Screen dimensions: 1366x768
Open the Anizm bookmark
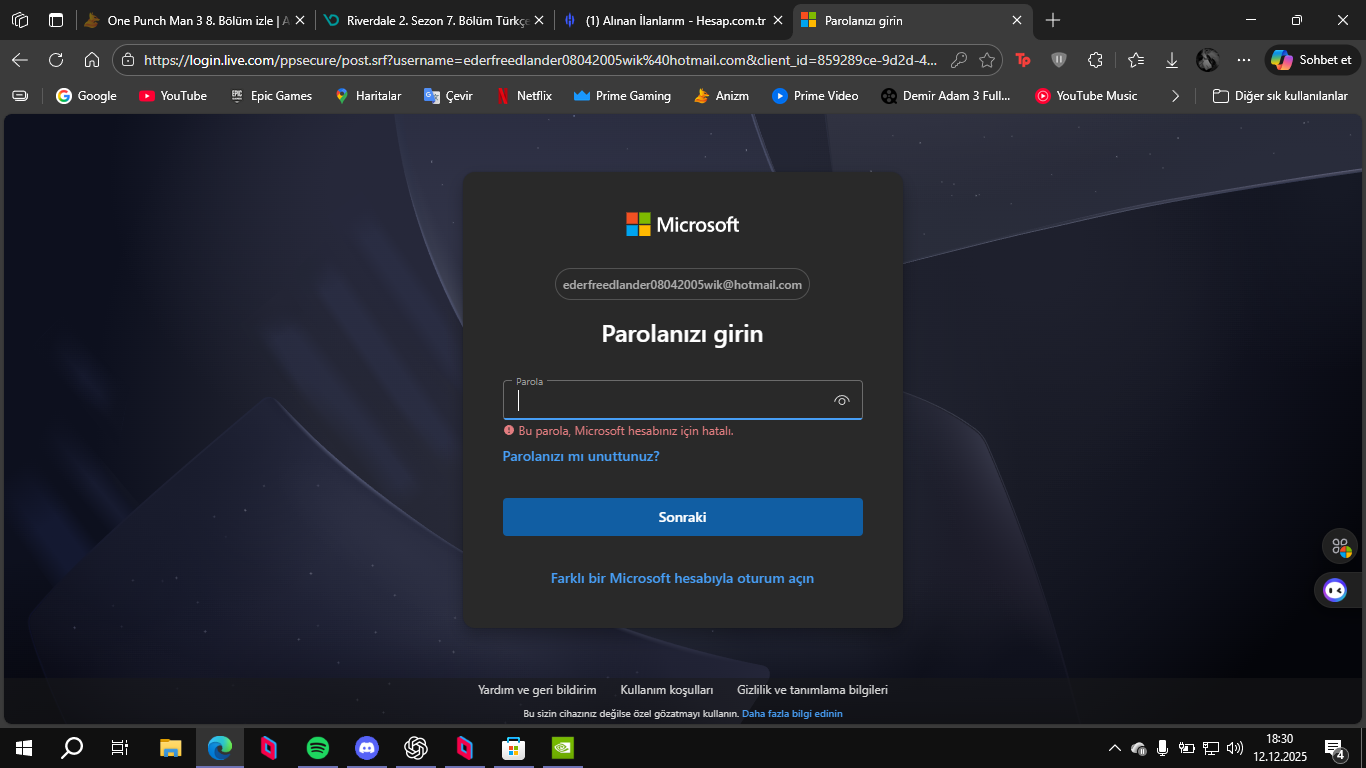coord(720,96)
